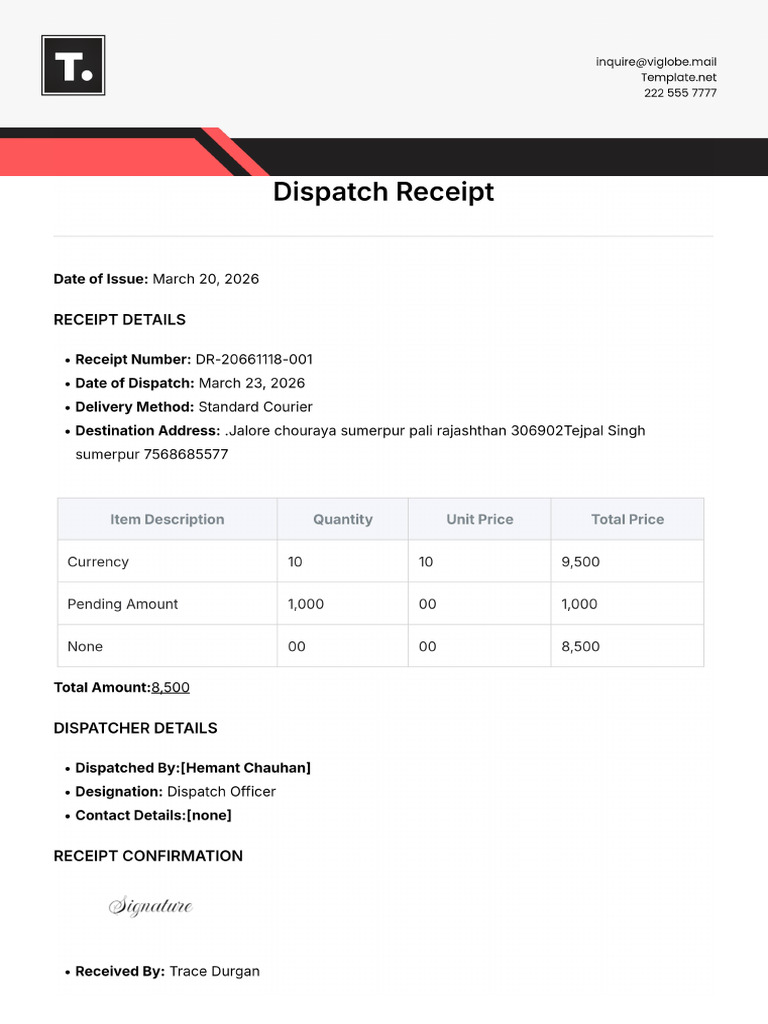Screen dimensions: 768x1024
Task: Click the Item Description column header
Action: coord(167,519)
